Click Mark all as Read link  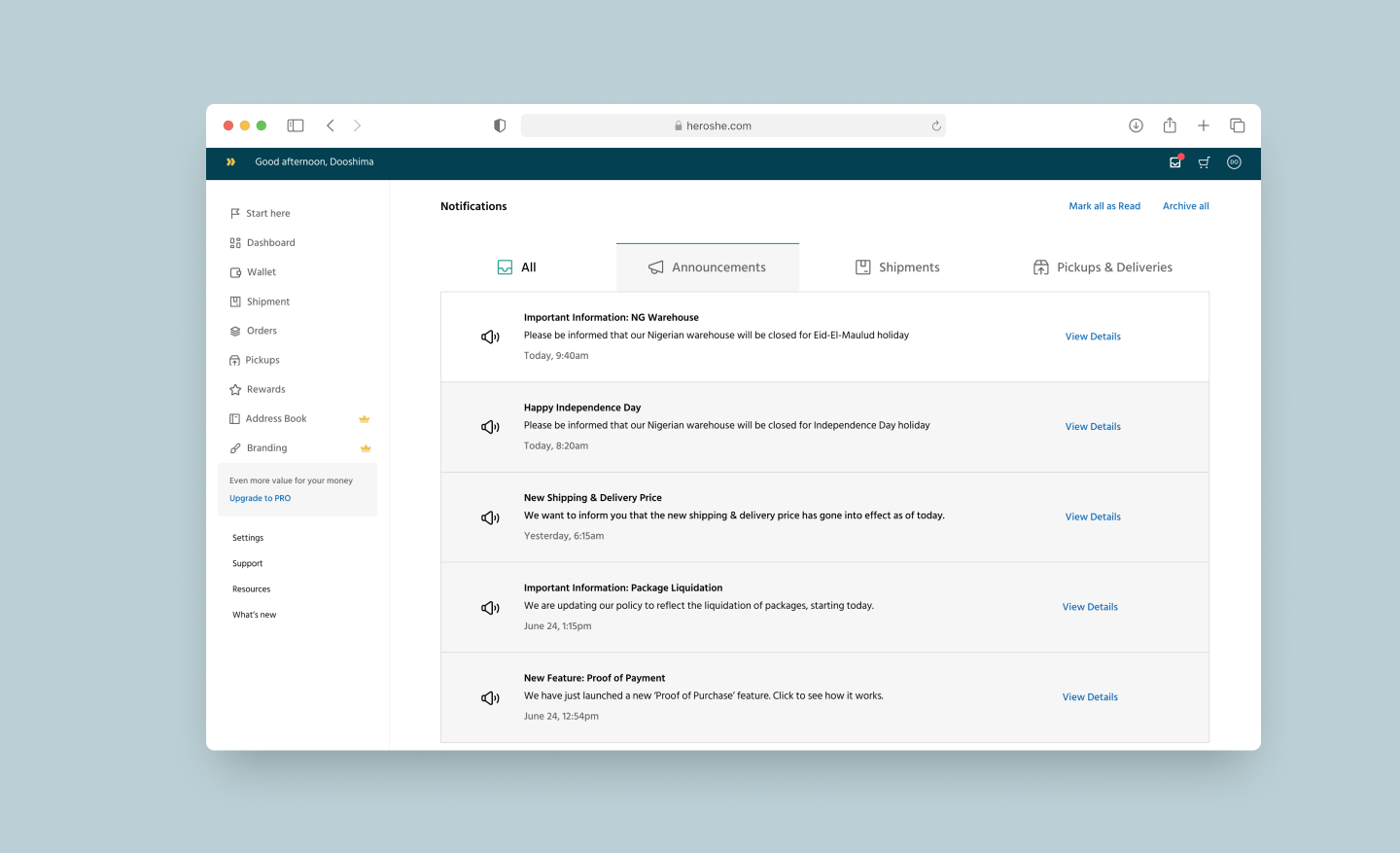(1104, 206)
